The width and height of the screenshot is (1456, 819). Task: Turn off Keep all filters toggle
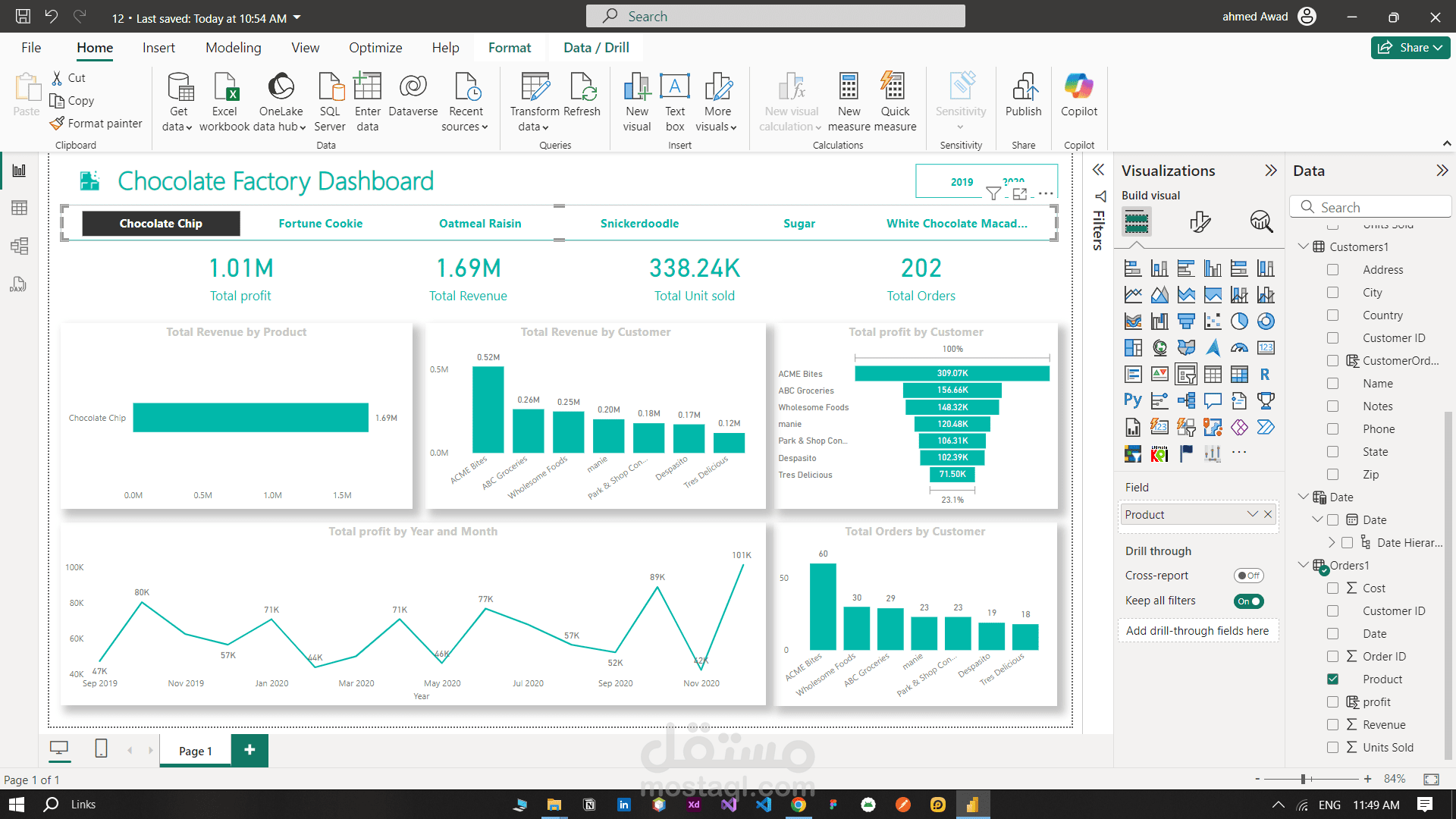point(1247,601)
